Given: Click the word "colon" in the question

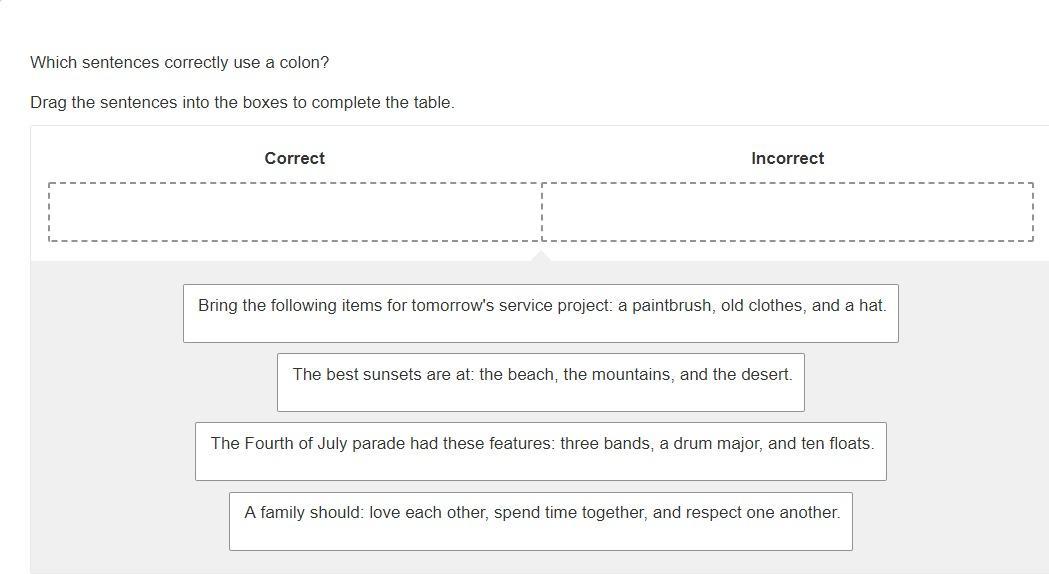Looking at the screenshot, I should point(302,62).
